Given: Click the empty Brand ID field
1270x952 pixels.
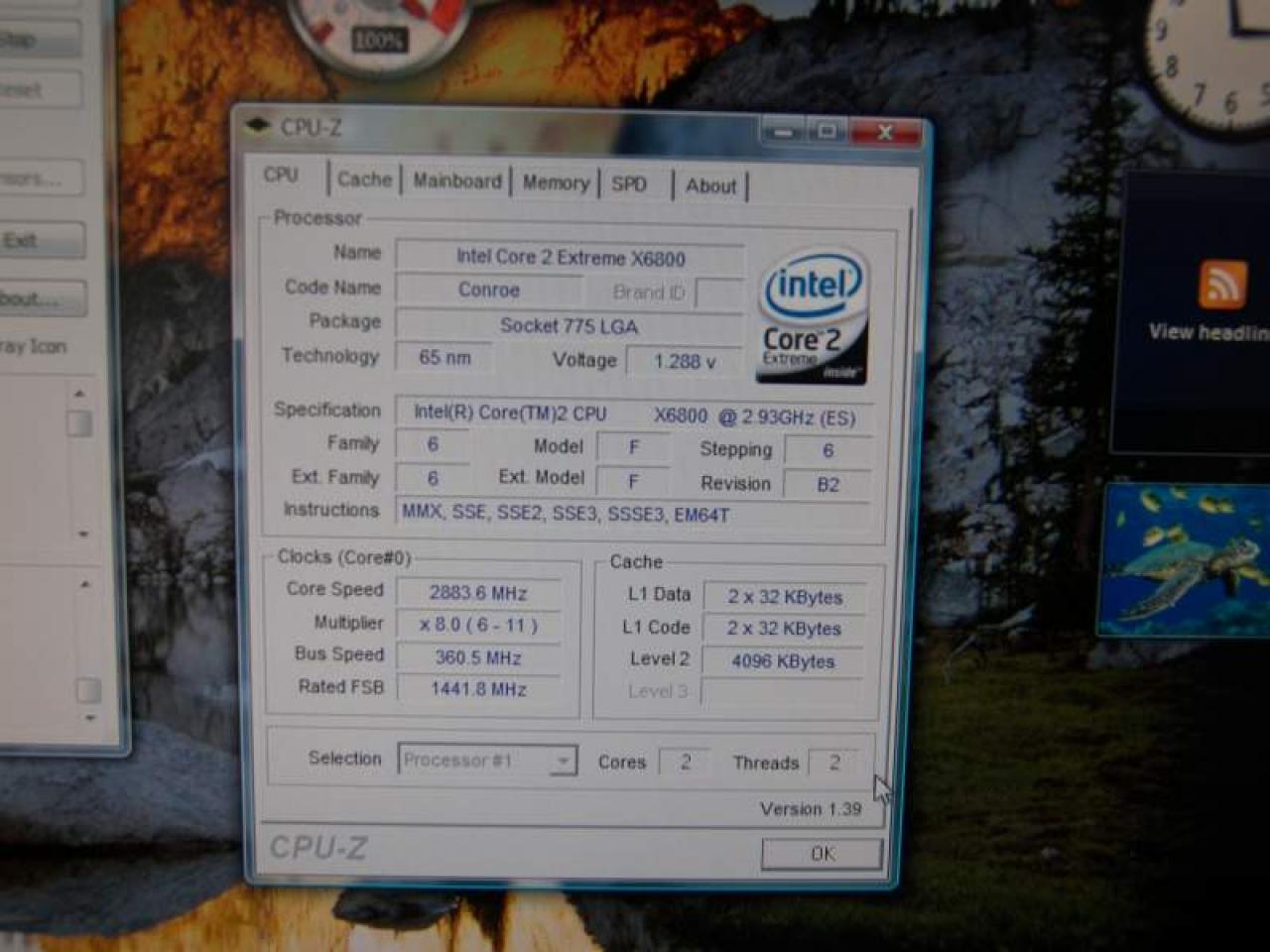Looking at the screenshot, I should pyautogui.click(x=719, y=293).
